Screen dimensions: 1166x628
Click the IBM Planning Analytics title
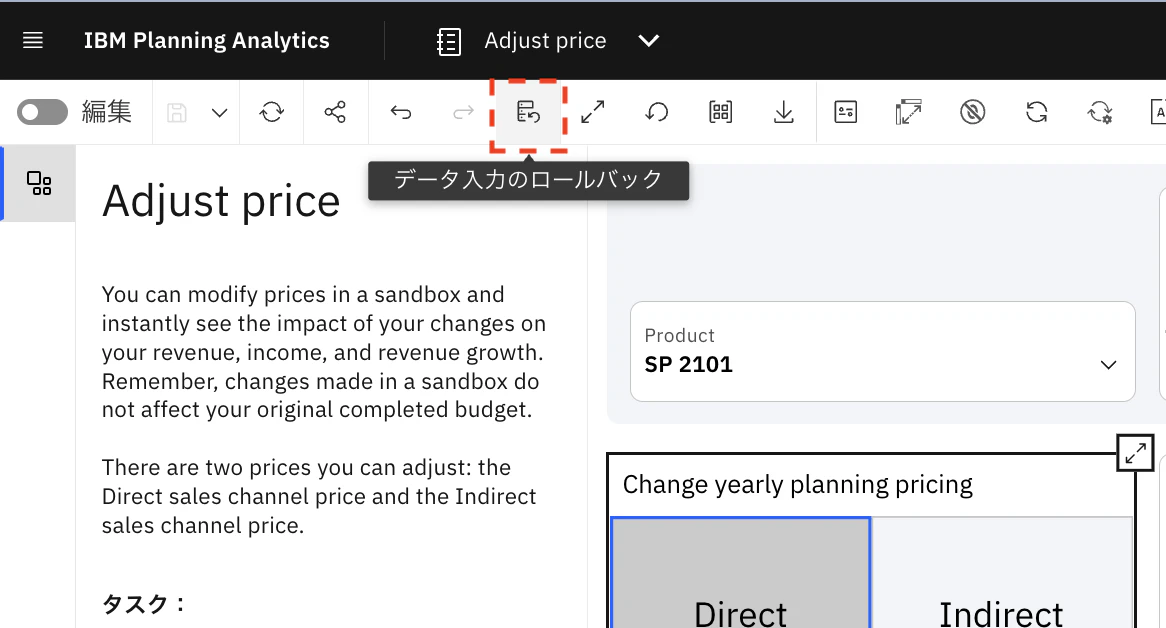point(207,40)
